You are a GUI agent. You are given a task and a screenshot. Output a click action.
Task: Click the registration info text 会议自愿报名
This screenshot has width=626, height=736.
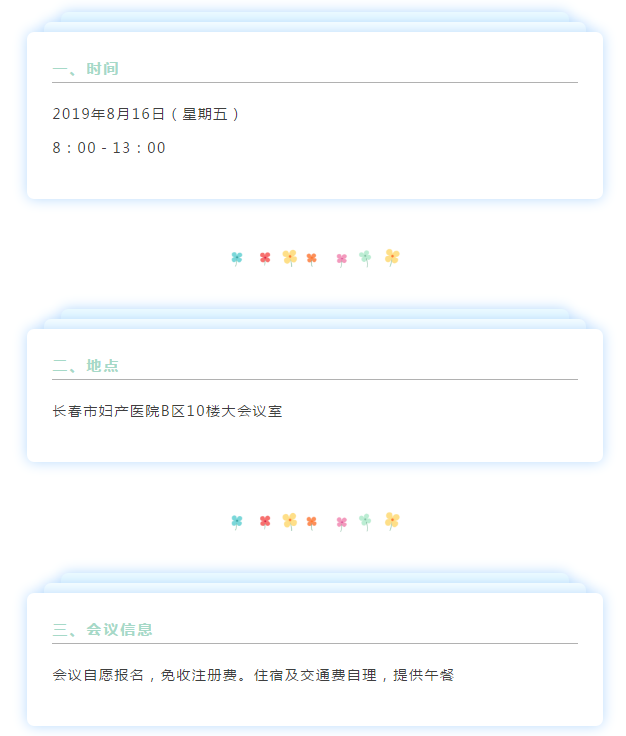tap(98, 675)
